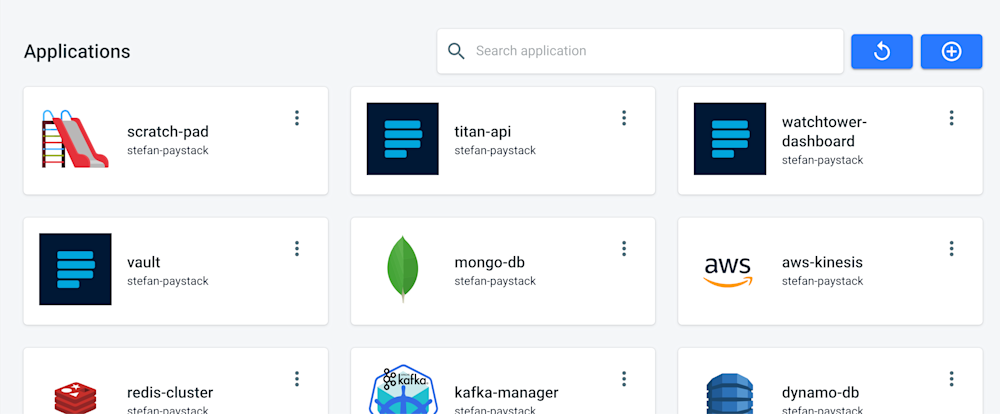Click the refresh applications button
The width and height of the screenshot is (1000, 414).
point(881,51)
